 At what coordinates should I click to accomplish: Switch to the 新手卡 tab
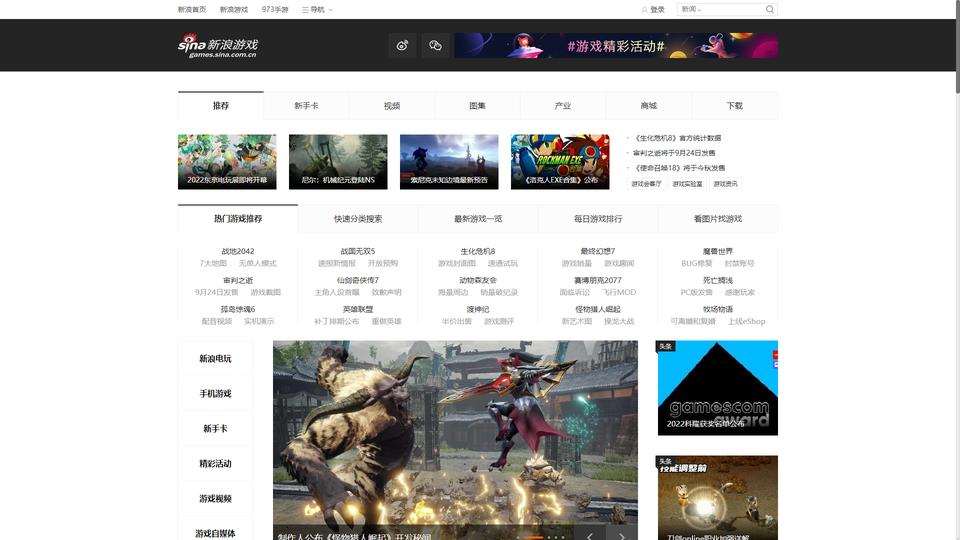pyautogui.click(x=306, y=105)
